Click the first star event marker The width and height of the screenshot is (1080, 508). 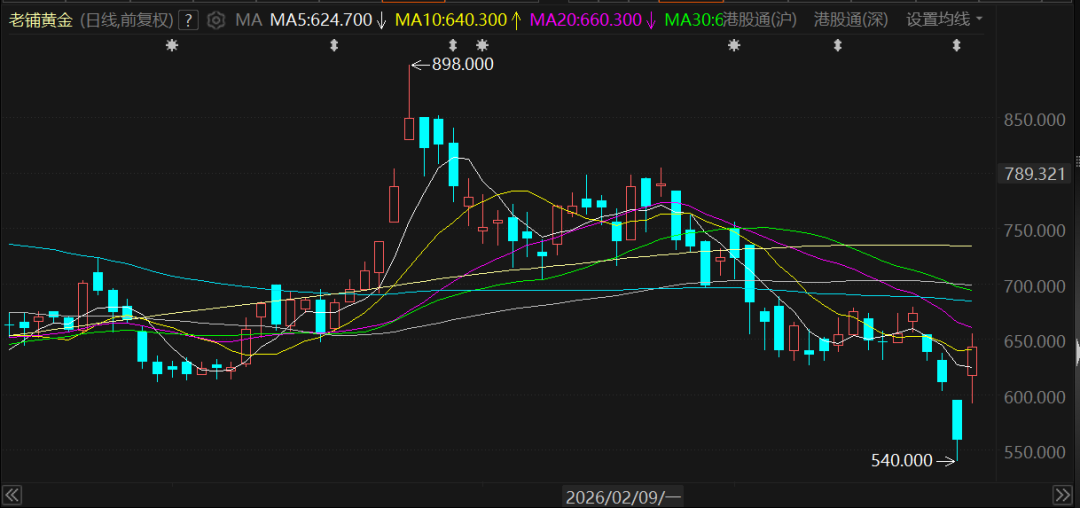coord(172,45)
